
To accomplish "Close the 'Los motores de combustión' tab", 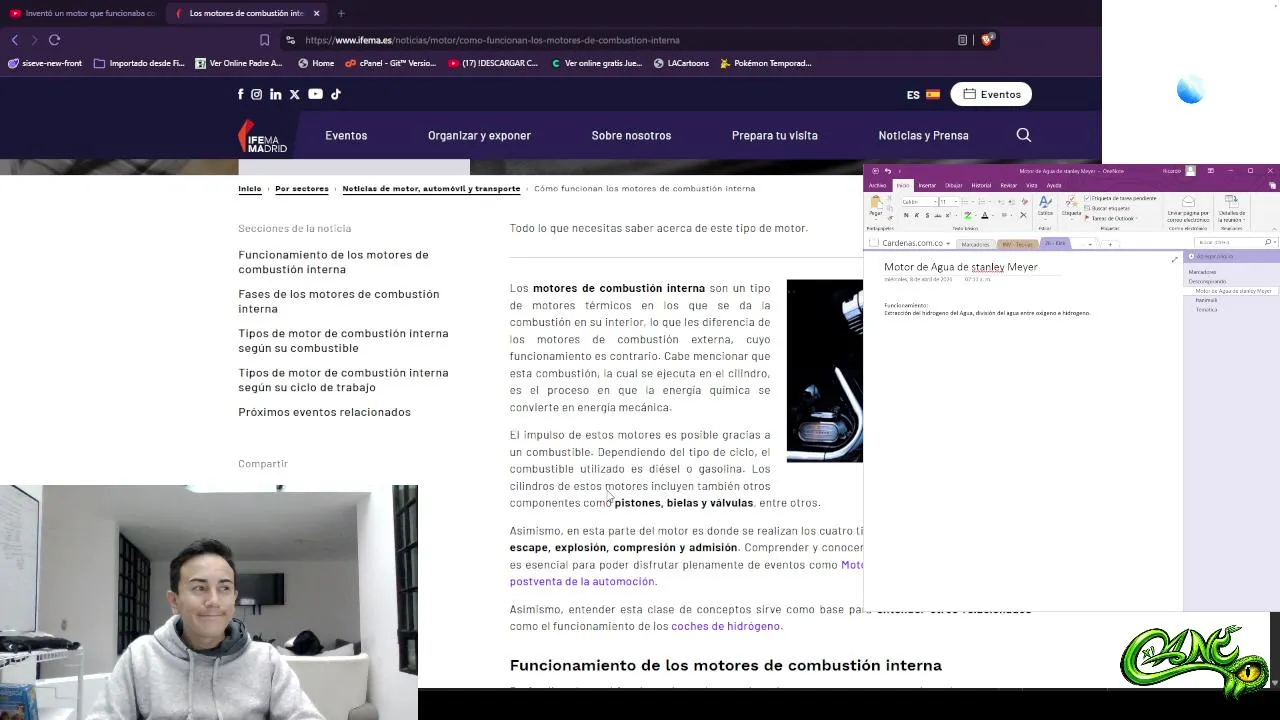I will point(316,13).
